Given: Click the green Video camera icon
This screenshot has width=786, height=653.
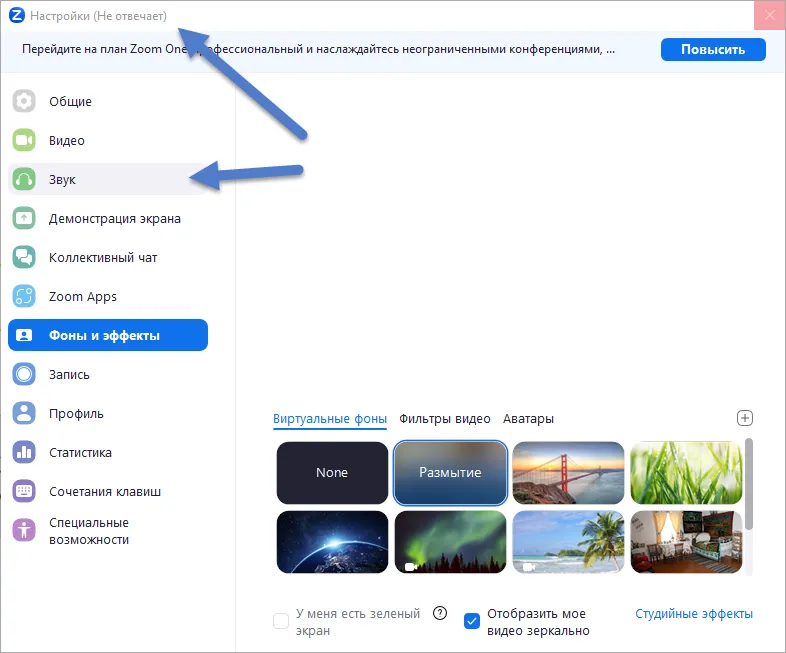Looking at the screenshot, I should point(24,140).
